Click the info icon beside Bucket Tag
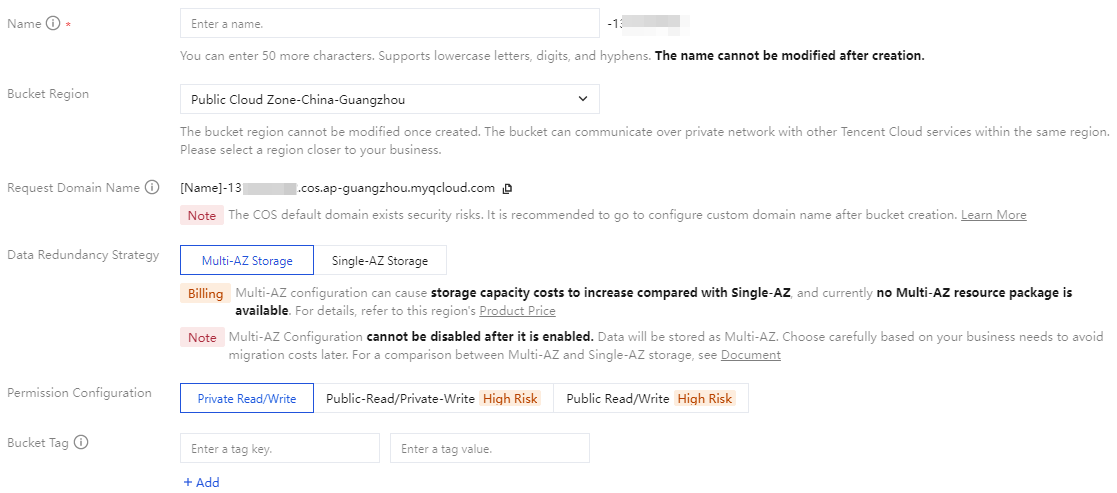 tap(81, 442)
